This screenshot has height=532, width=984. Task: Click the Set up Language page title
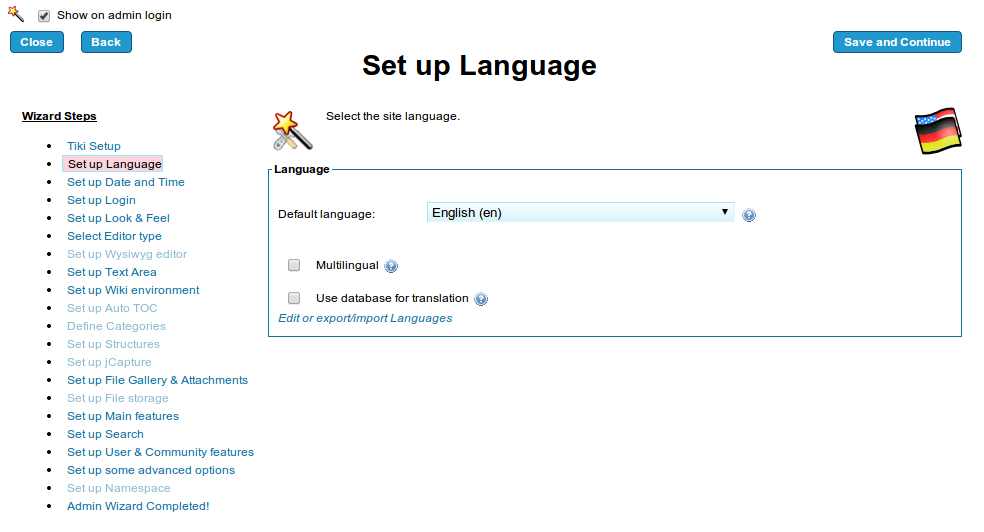pyautogui.click(x=479, y=66)
